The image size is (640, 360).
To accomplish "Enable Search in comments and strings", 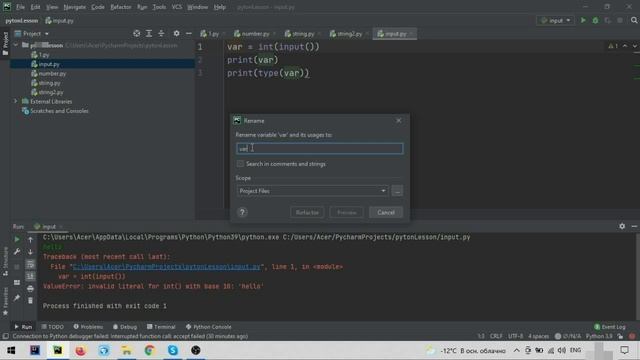I will click(240, 164).
